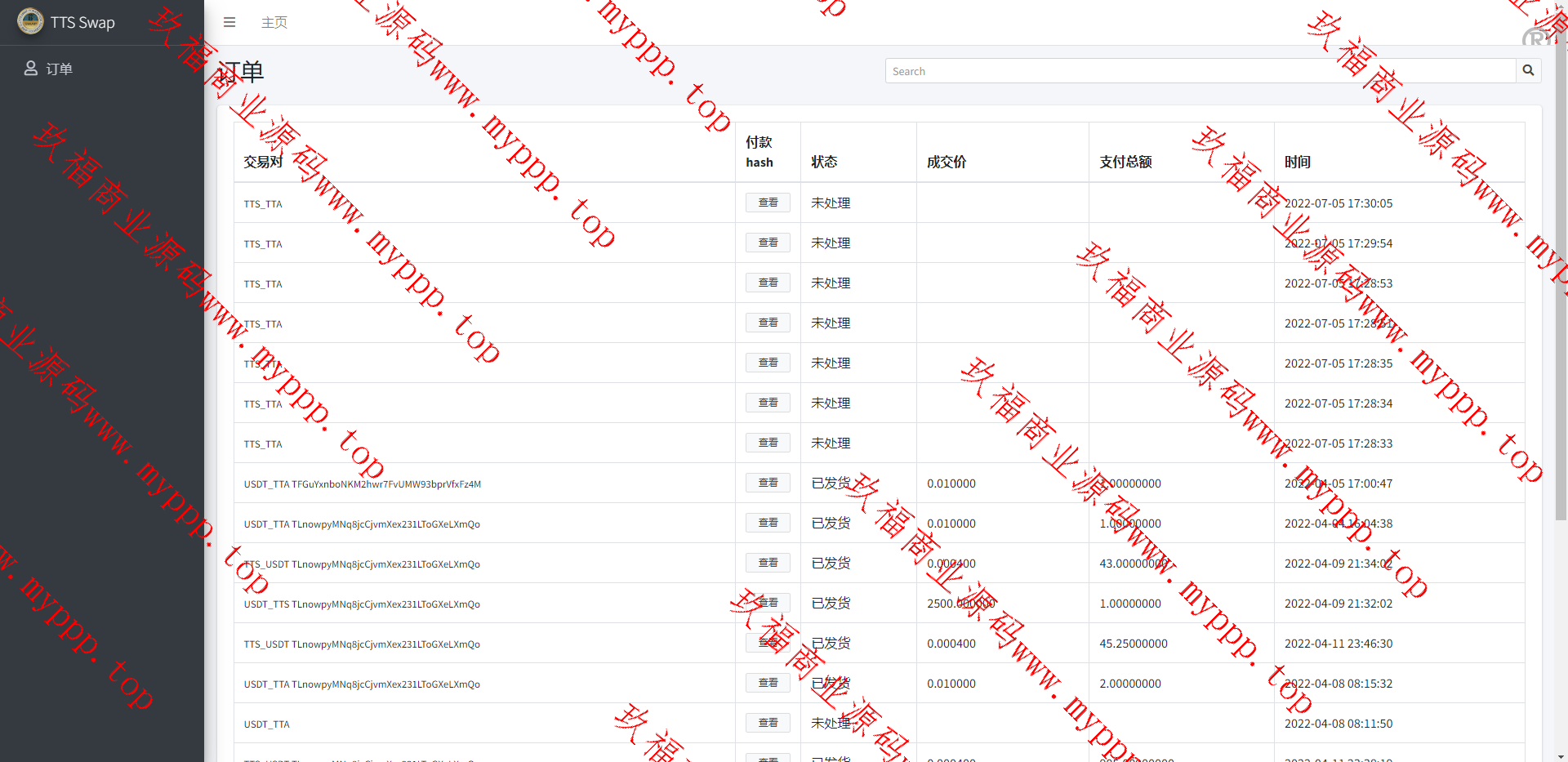View hash of the 2022-04-05 17:00:47 order
This screenshot has width=1568, height=762.
click(768, 483)
